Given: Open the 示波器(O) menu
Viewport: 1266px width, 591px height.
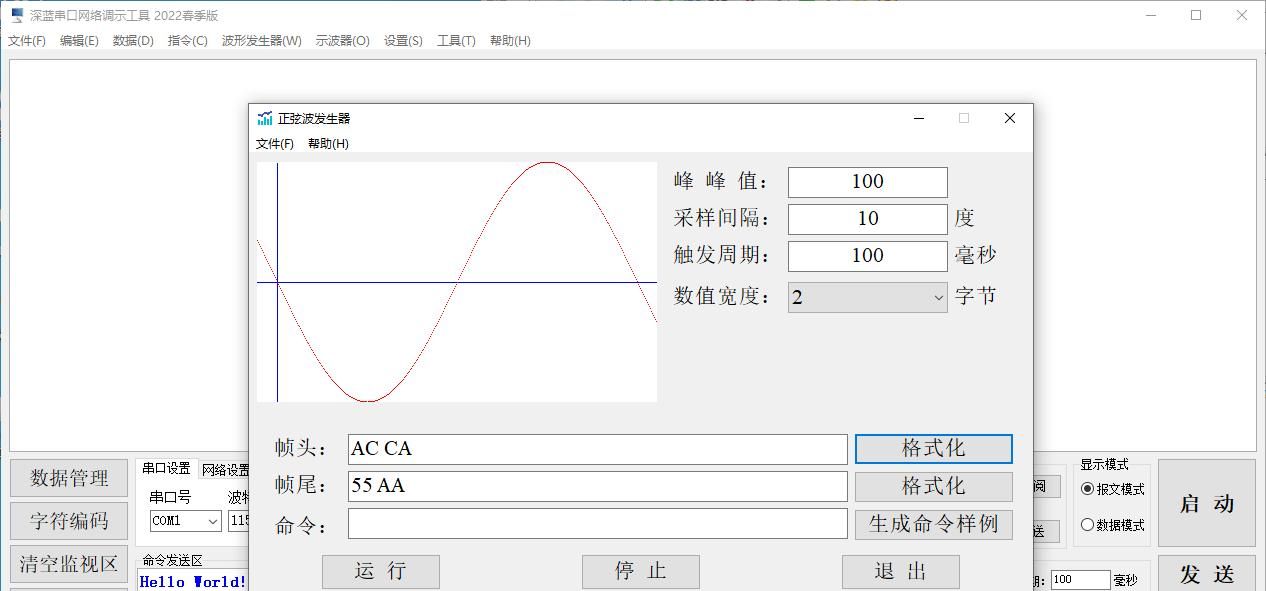Looking at the screenshot, I should (343, 41).
